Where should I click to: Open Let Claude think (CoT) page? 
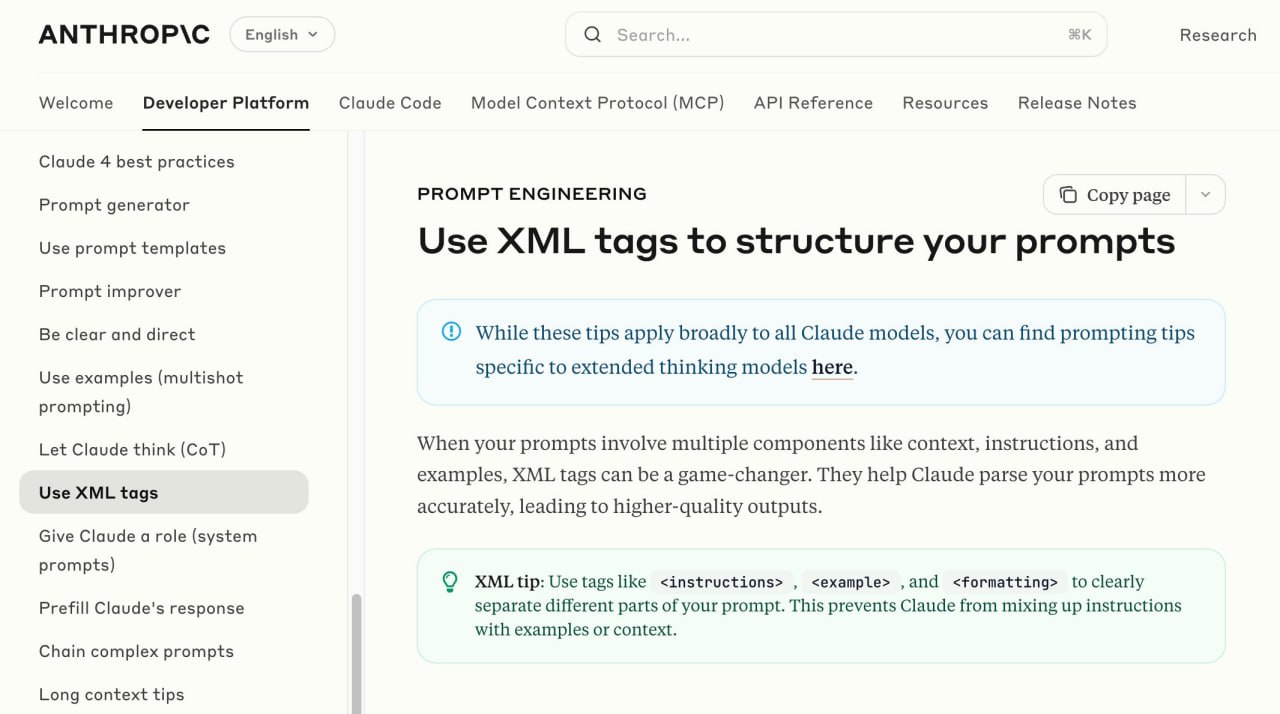tap(132, 450)
